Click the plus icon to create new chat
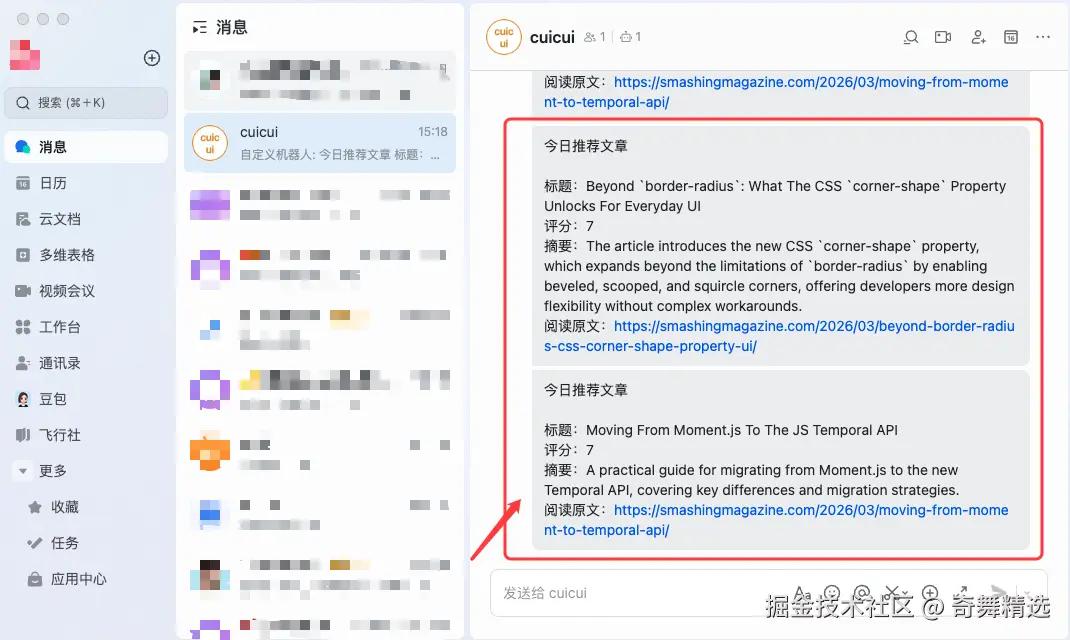Screen dimensions: 1070x640 tap(152, 58)
